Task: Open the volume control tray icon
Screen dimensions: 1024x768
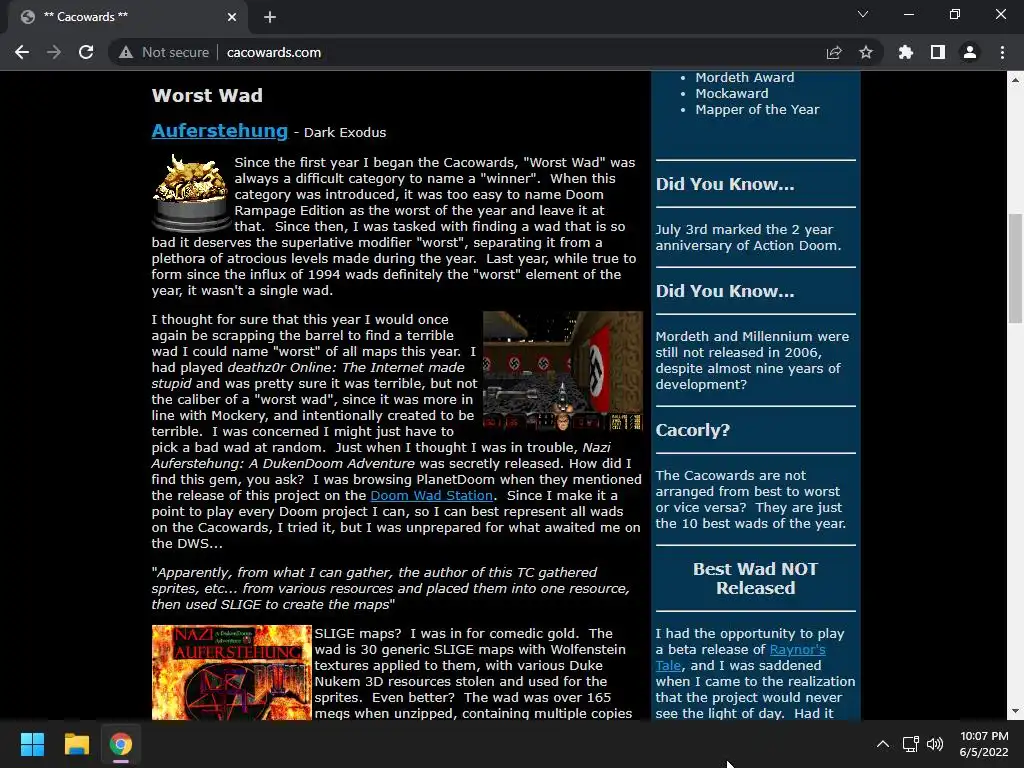Action: point(935,744)
